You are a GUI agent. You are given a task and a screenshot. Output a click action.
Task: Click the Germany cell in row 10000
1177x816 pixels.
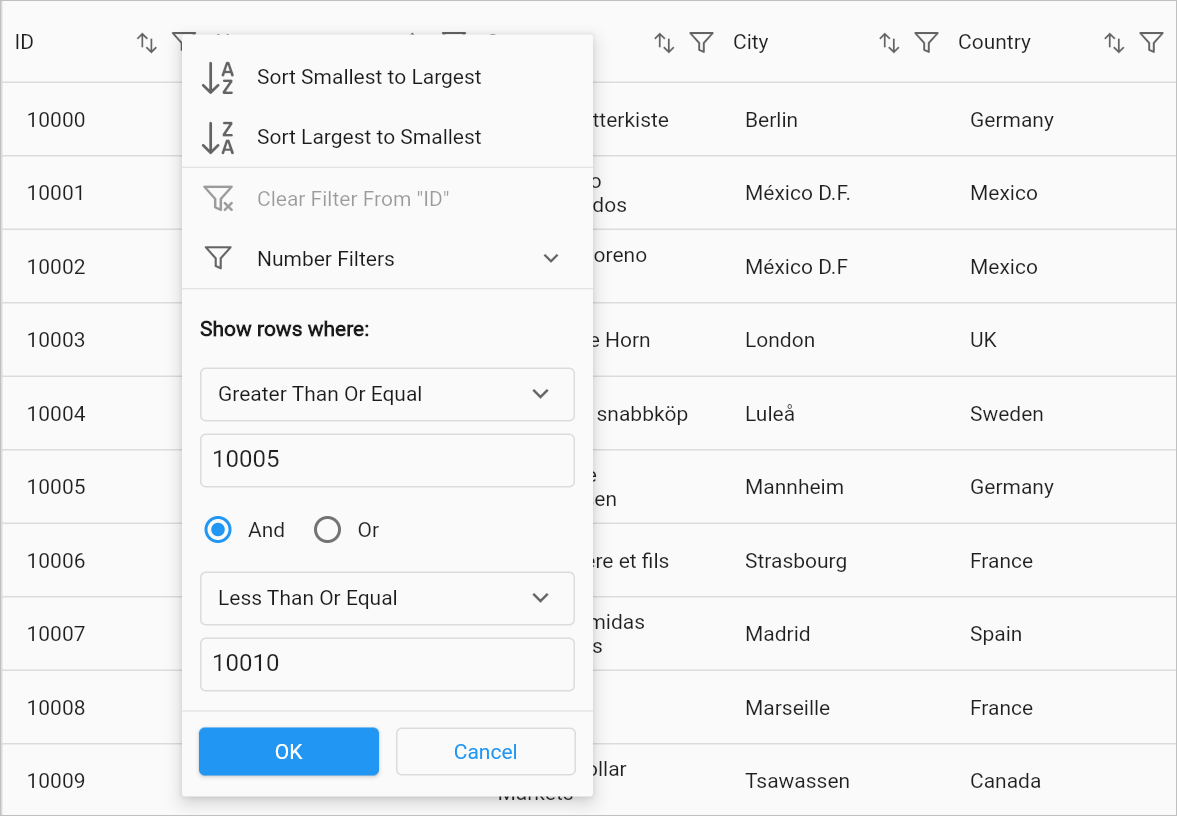(1012, 120)
